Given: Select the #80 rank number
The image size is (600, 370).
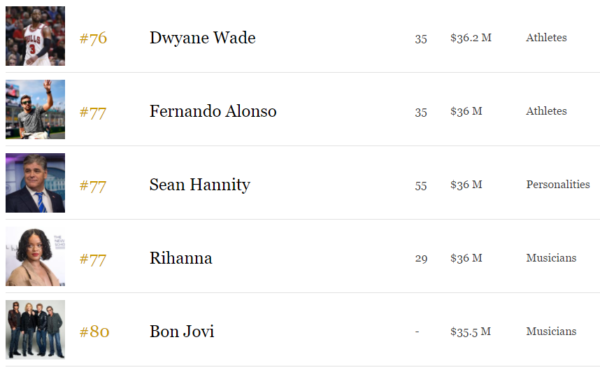Looking at the screenshot, I should click(94, 332).
